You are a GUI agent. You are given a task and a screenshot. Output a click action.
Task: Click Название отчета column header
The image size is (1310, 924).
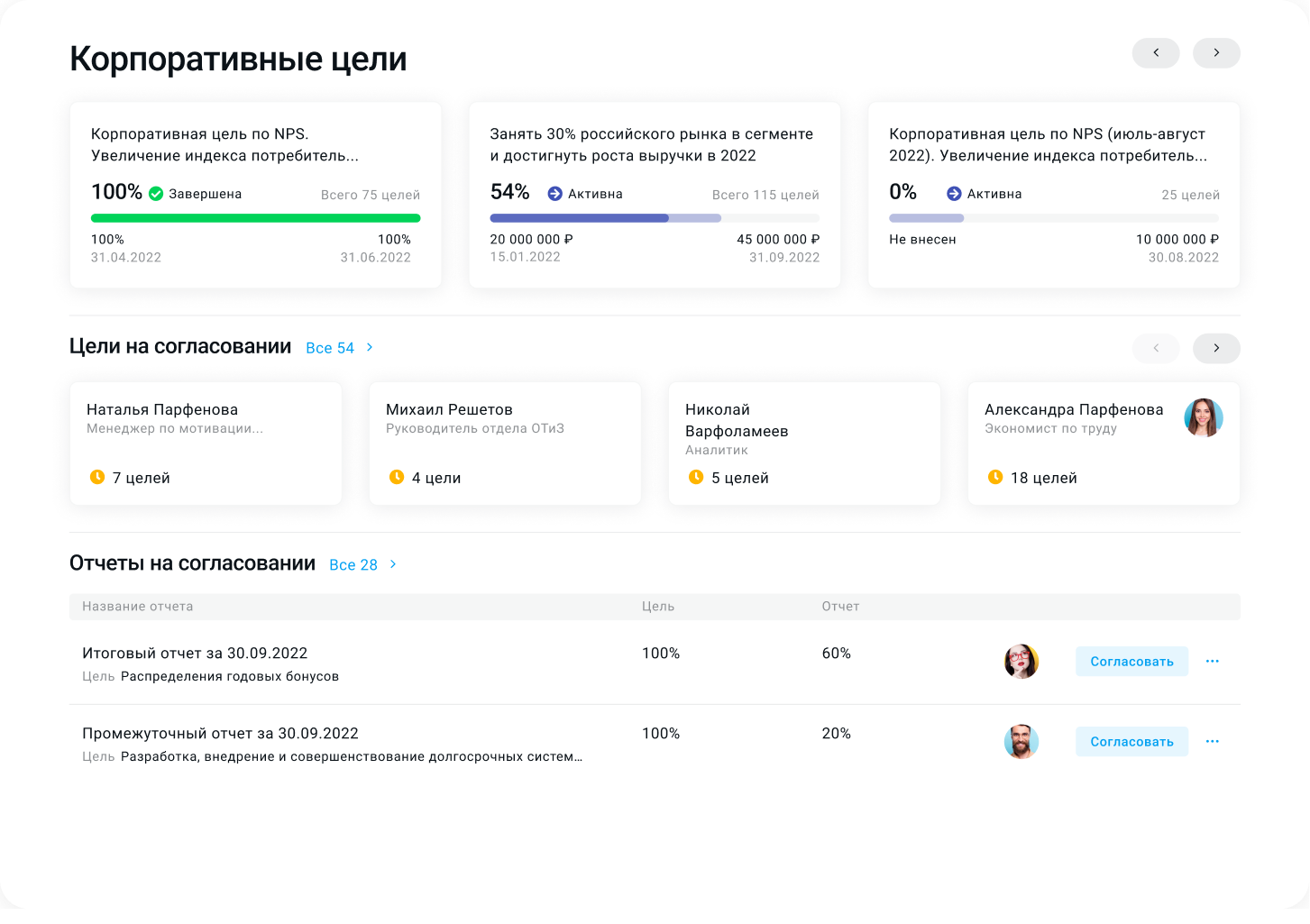138,607
